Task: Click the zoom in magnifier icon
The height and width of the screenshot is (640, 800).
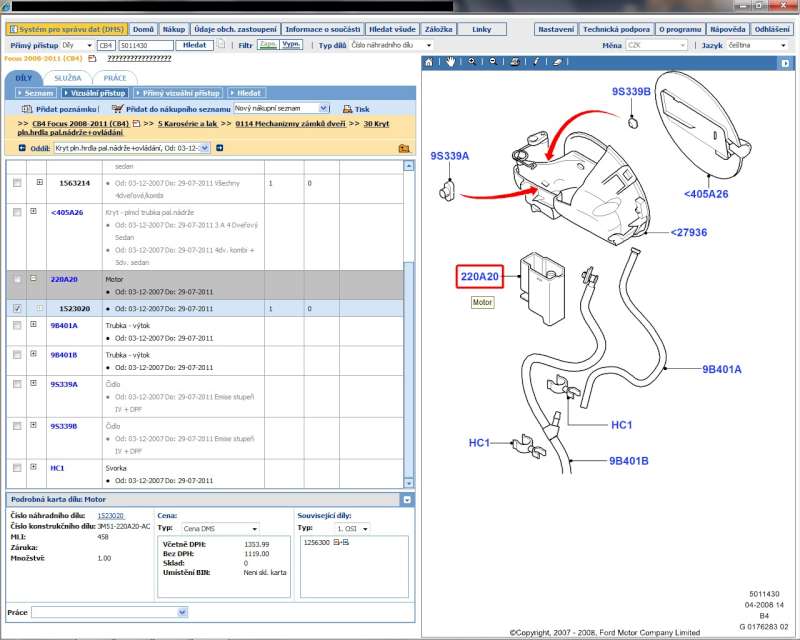Action: point(472,62)
